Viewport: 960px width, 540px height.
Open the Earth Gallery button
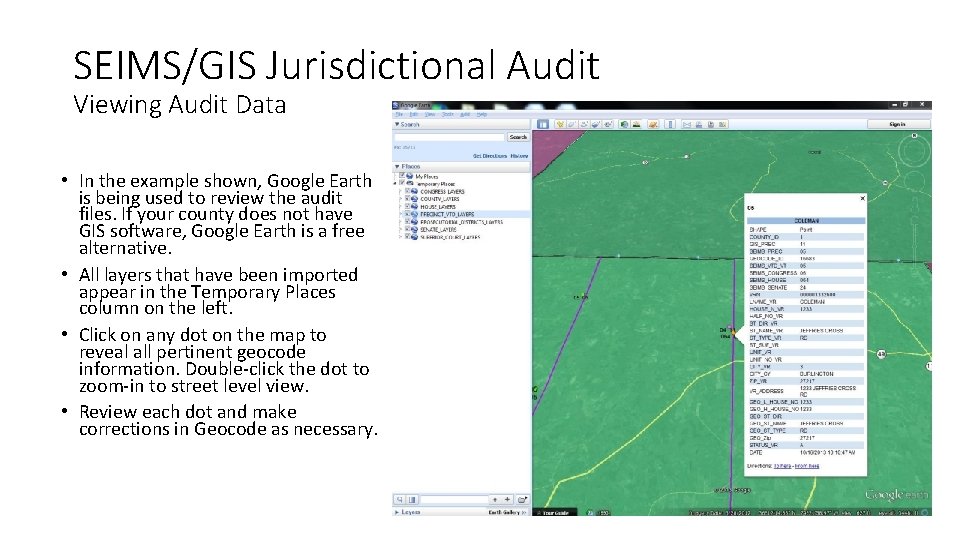coord(507,512)
